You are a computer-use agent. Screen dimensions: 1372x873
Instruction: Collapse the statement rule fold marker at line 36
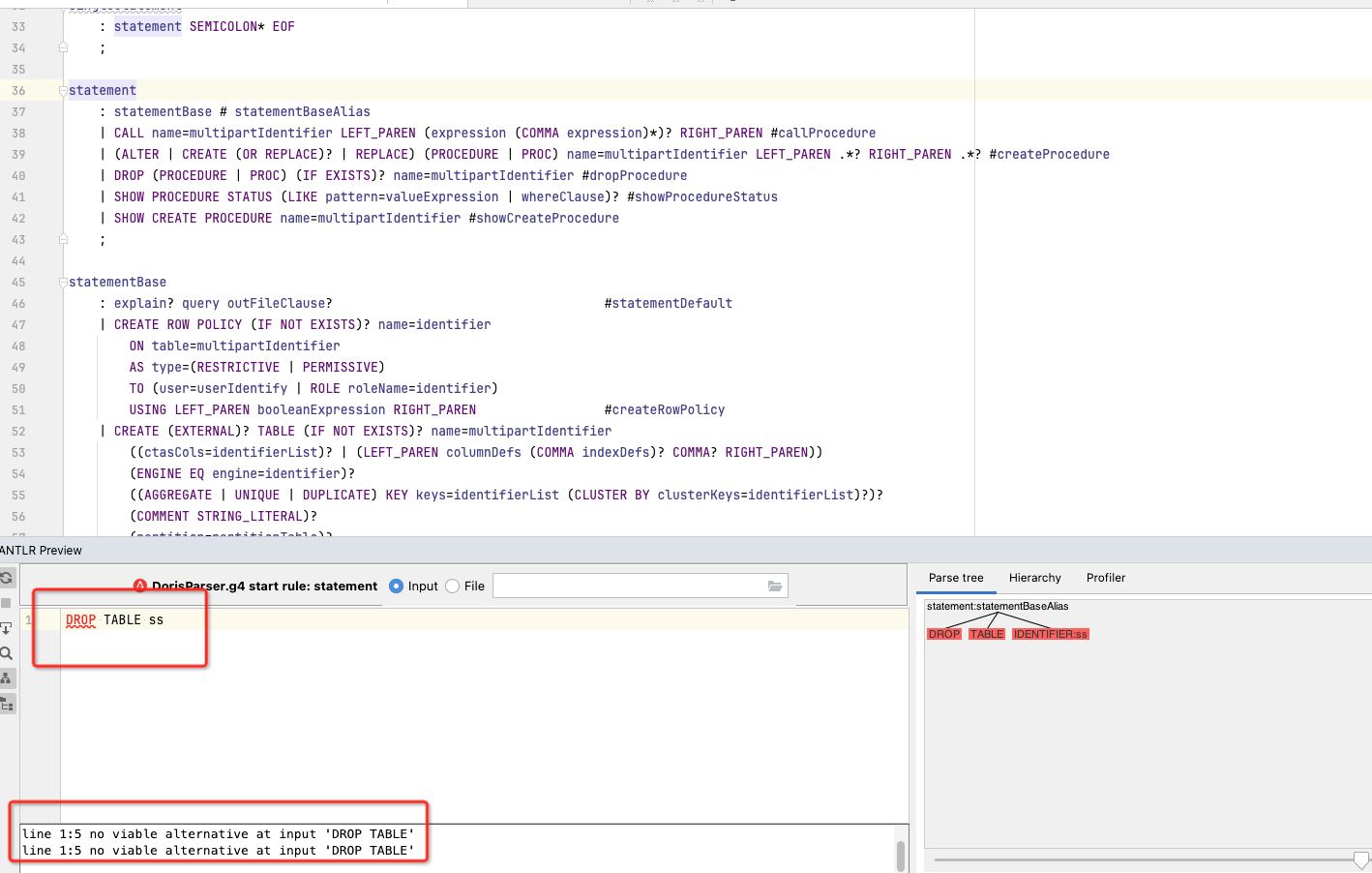pyautogui.click(x=63, y=91)
